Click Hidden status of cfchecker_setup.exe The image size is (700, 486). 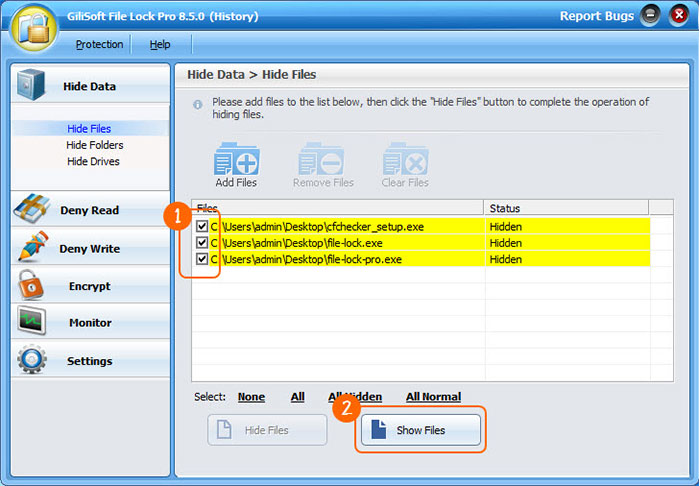pos(505,226)
